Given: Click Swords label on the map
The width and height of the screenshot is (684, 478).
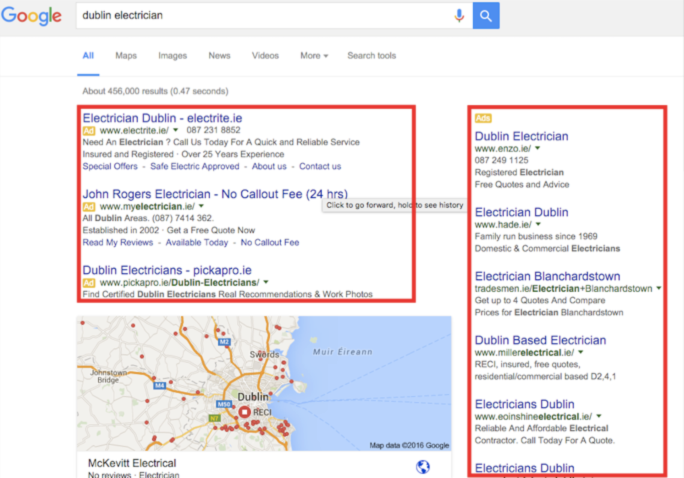Looking at the screenshot, I should point(264,354).
